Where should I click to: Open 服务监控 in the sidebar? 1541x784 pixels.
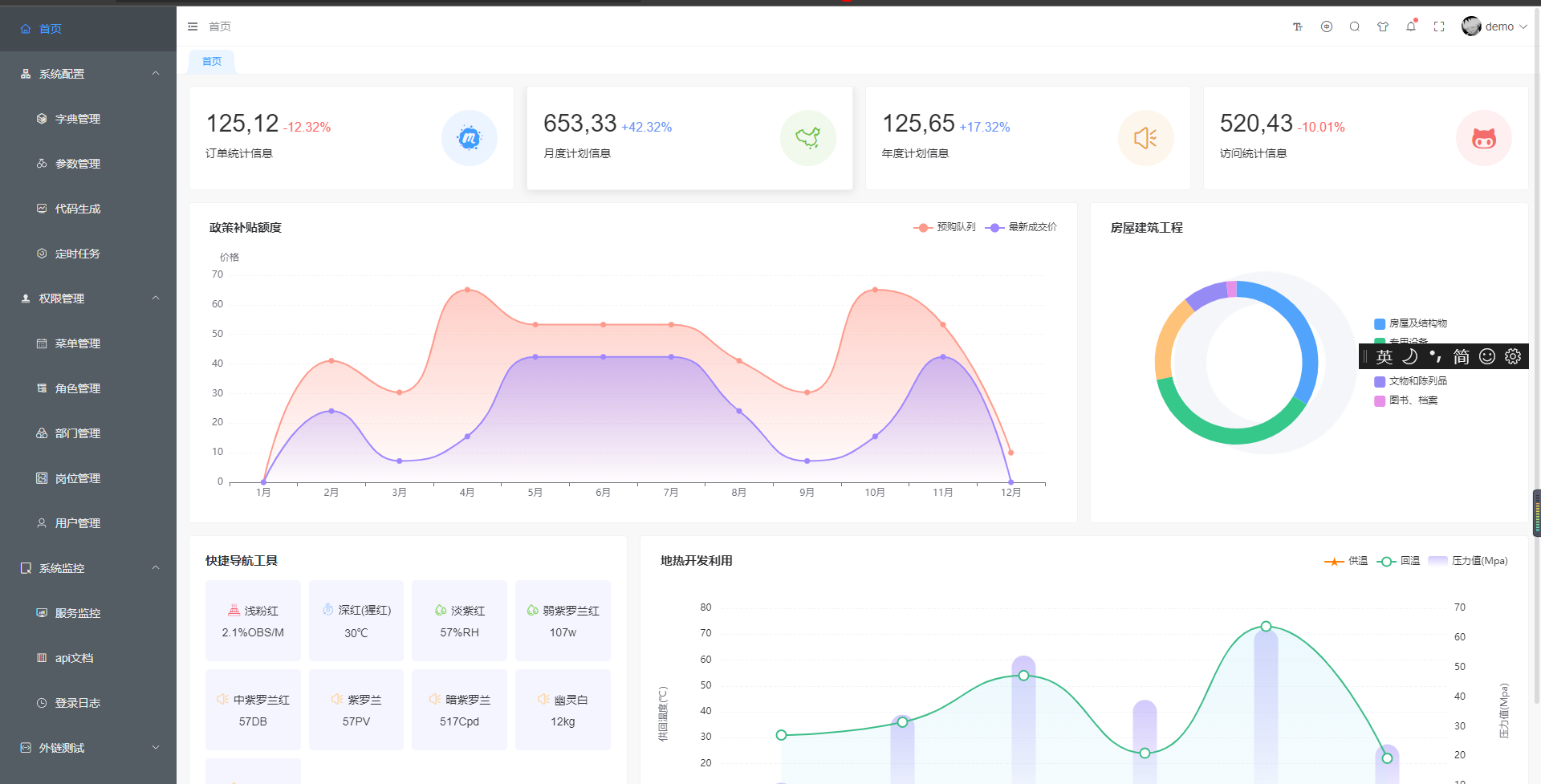tap(88, 613)
